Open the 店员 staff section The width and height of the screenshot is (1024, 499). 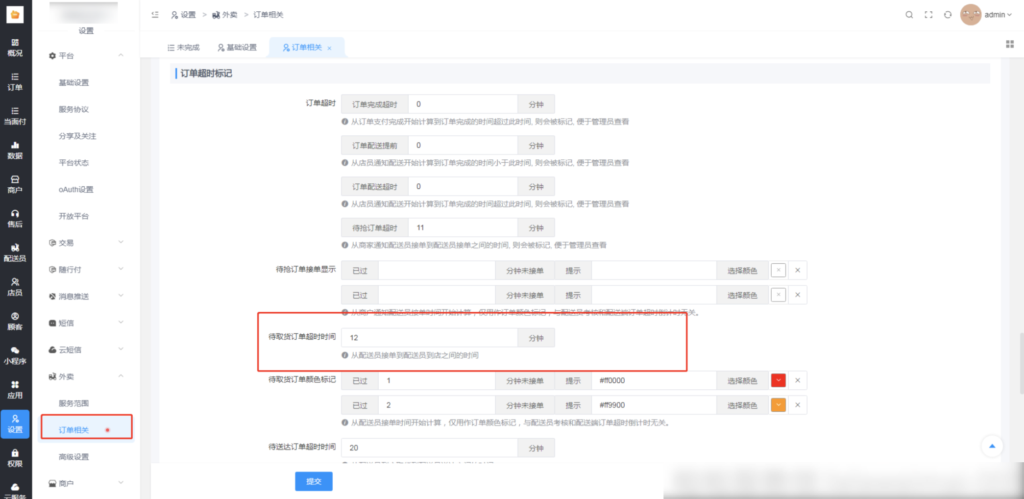point(15,286)
